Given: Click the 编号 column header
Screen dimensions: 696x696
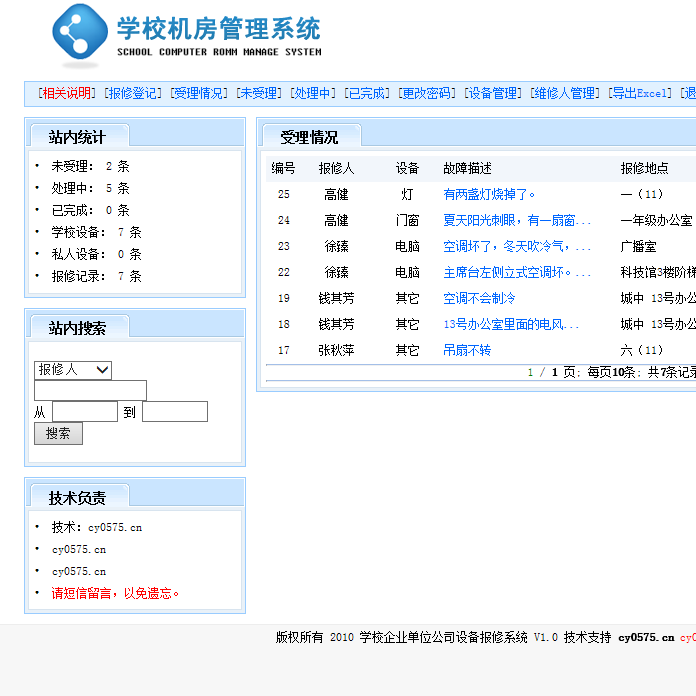Looking at the screenshot, I should coord(283,168).
